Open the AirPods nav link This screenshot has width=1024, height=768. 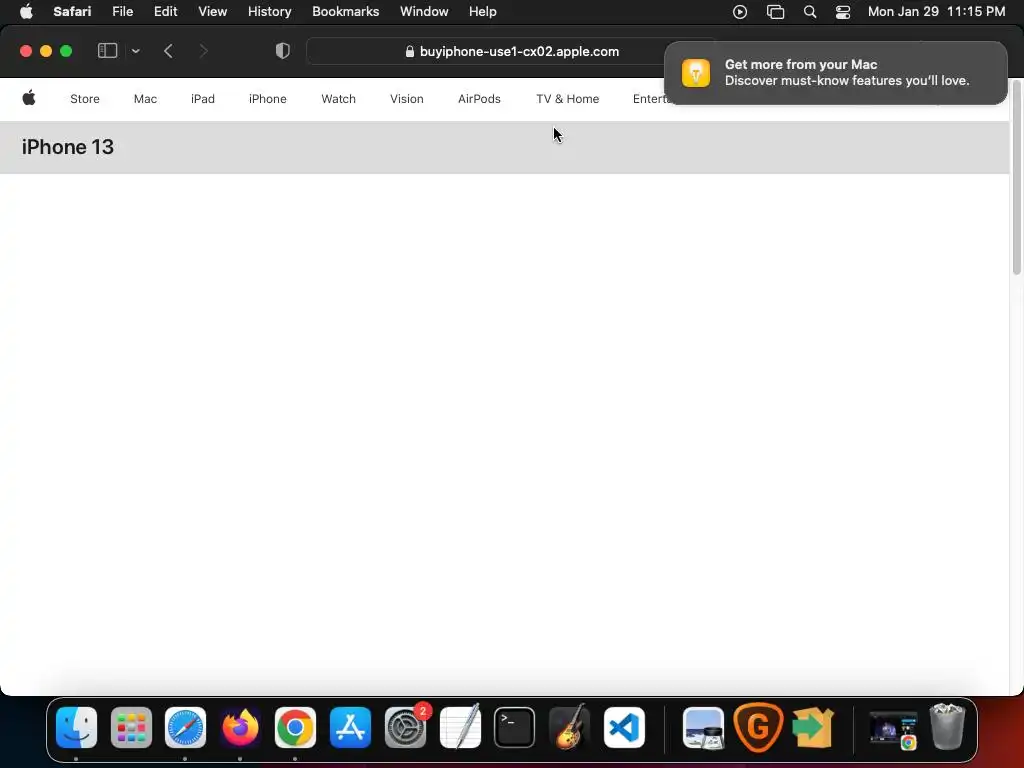pos(479,99)
